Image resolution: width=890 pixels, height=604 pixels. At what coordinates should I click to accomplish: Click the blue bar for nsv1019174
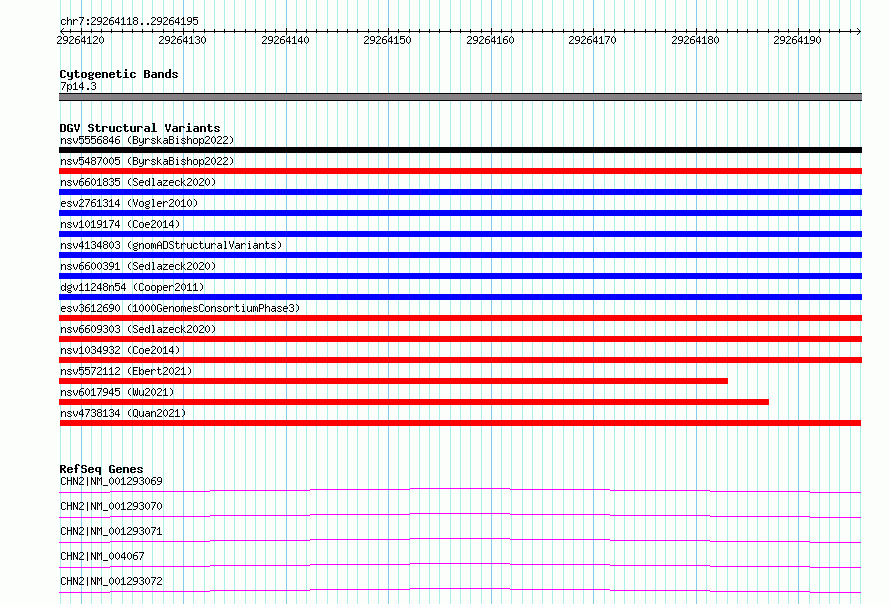[x=460, y=234]
